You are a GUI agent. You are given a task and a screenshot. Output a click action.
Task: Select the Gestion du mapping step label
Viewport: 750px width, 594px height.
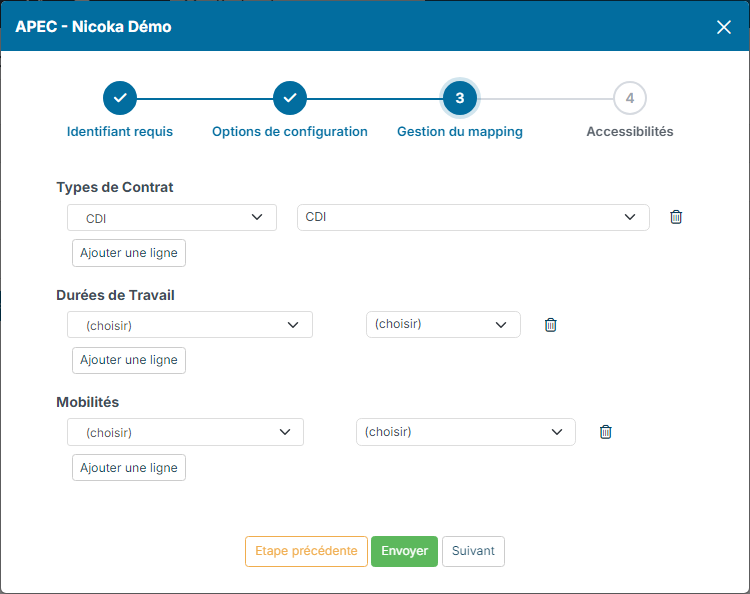tap(460, 132)
